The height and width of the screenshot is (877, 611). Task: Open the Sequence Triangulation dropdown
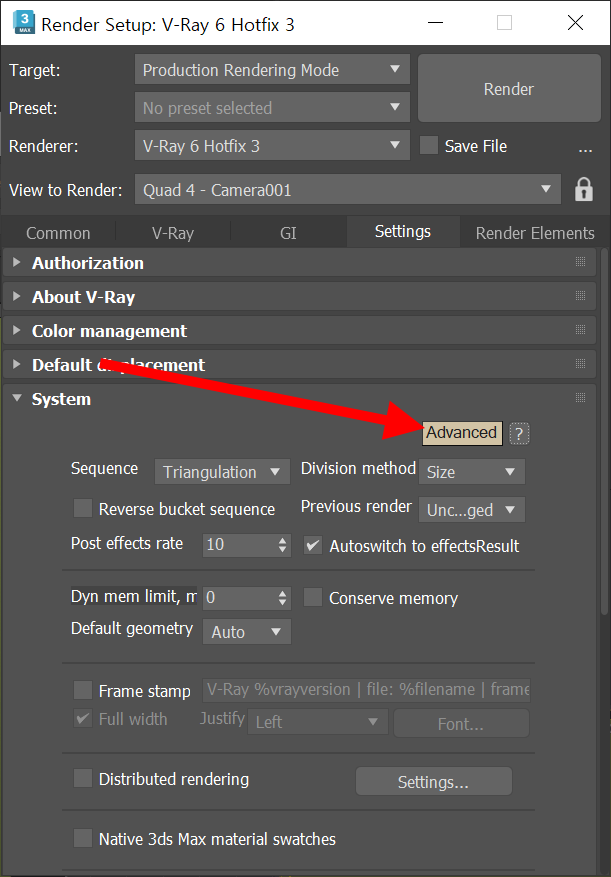pyautogui.click(x=222, y=472)
